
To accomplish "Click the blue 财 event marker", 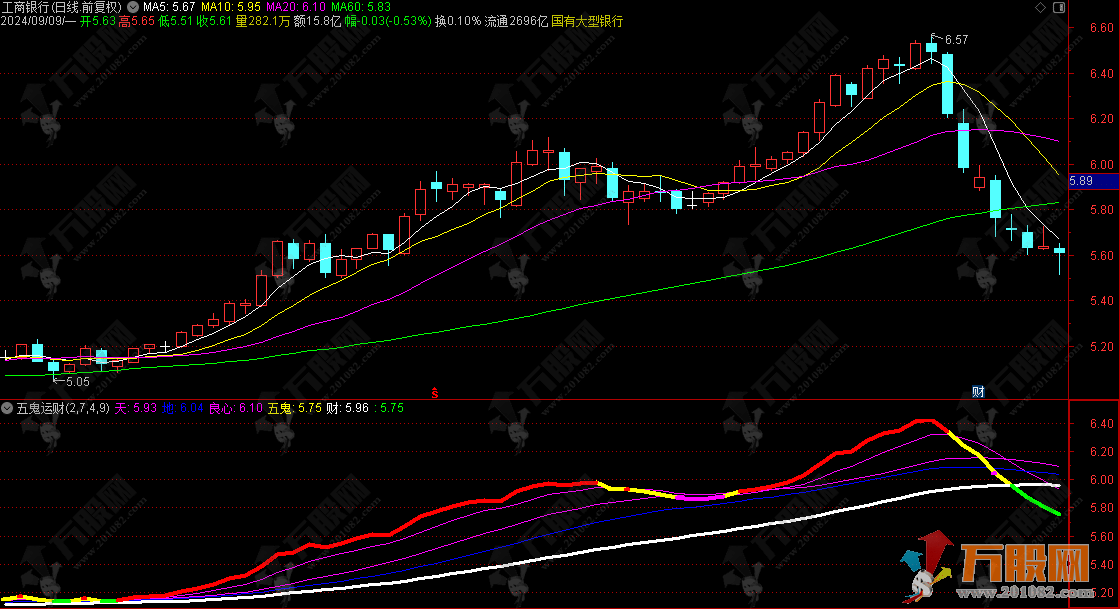I will (x=978, y=392).
